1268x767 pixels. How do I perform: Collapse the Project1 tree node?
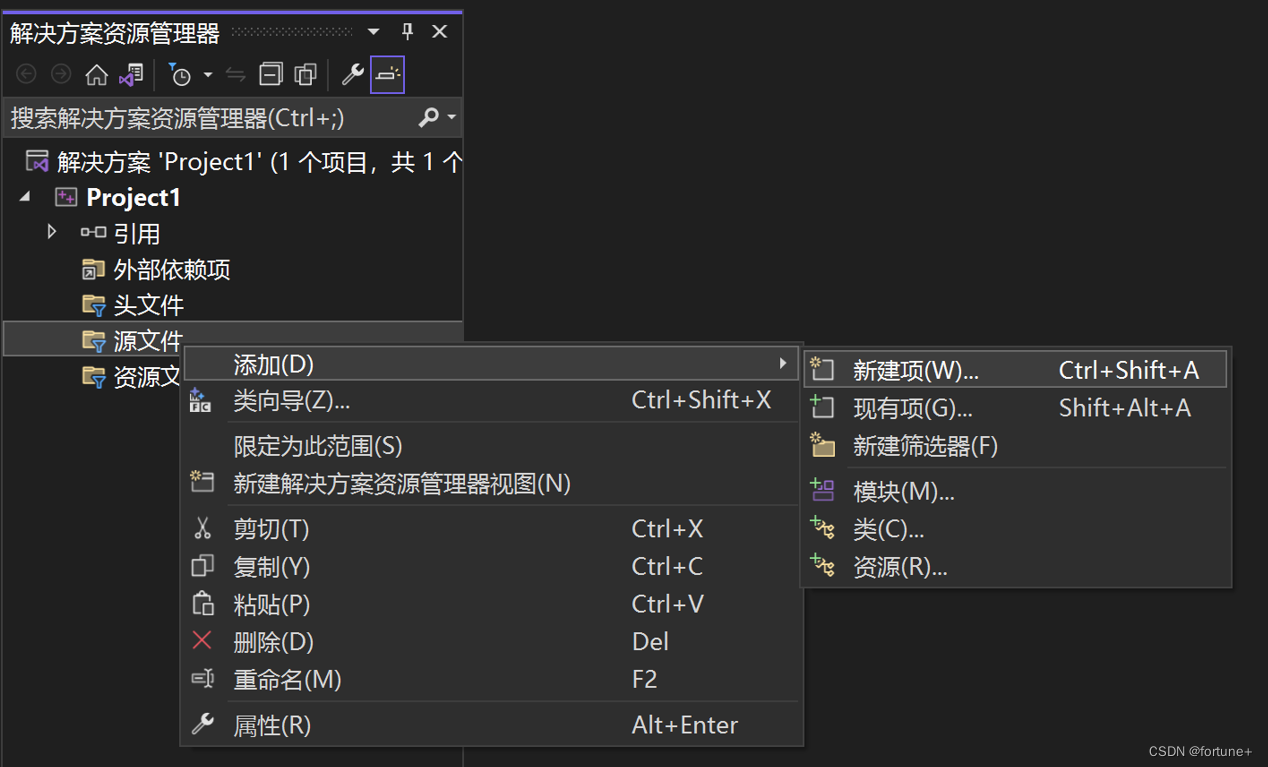[x=24, y=197]
